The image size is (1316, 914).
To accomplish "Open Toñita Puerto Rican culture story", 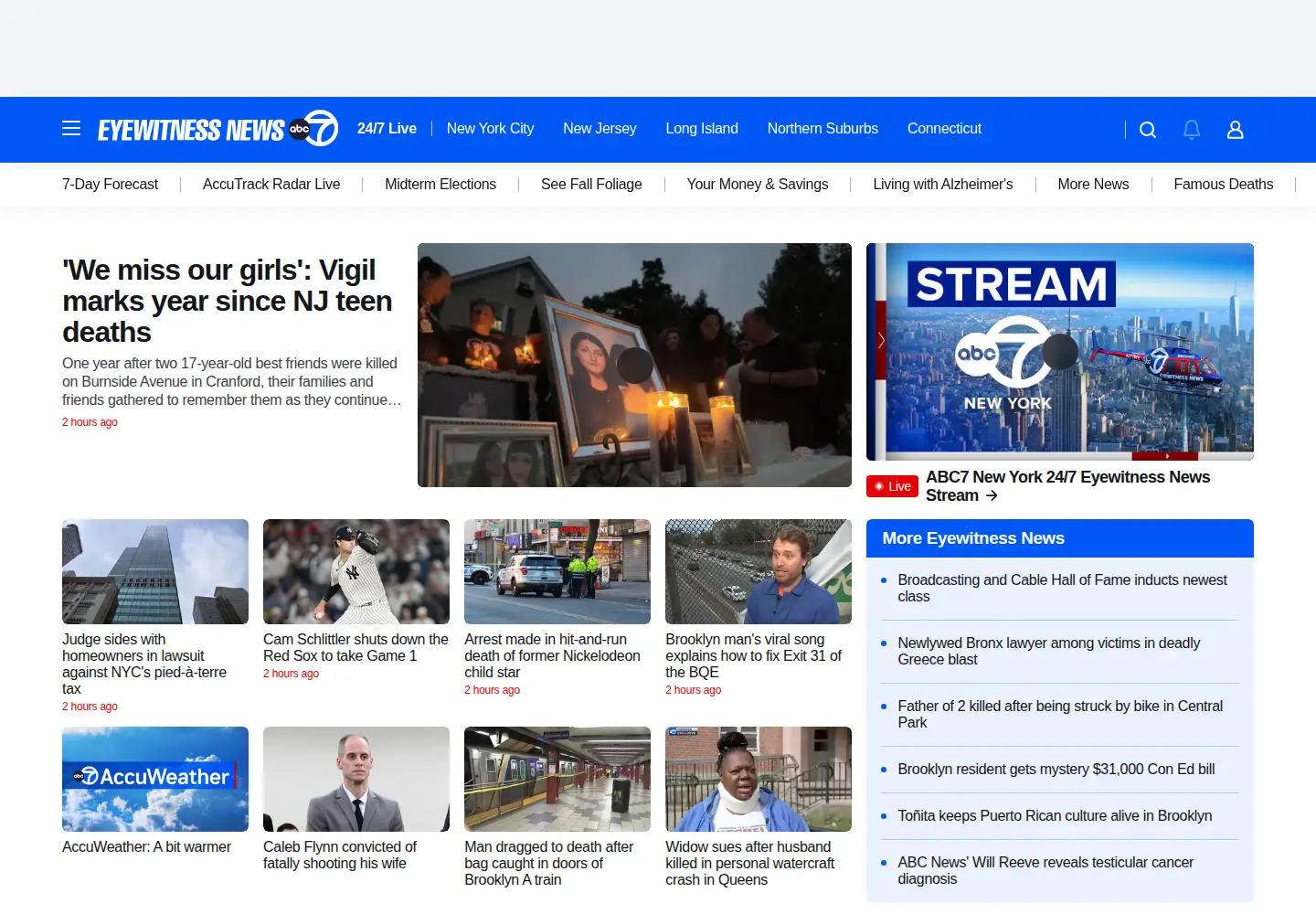I will (x=1055, y=816).
